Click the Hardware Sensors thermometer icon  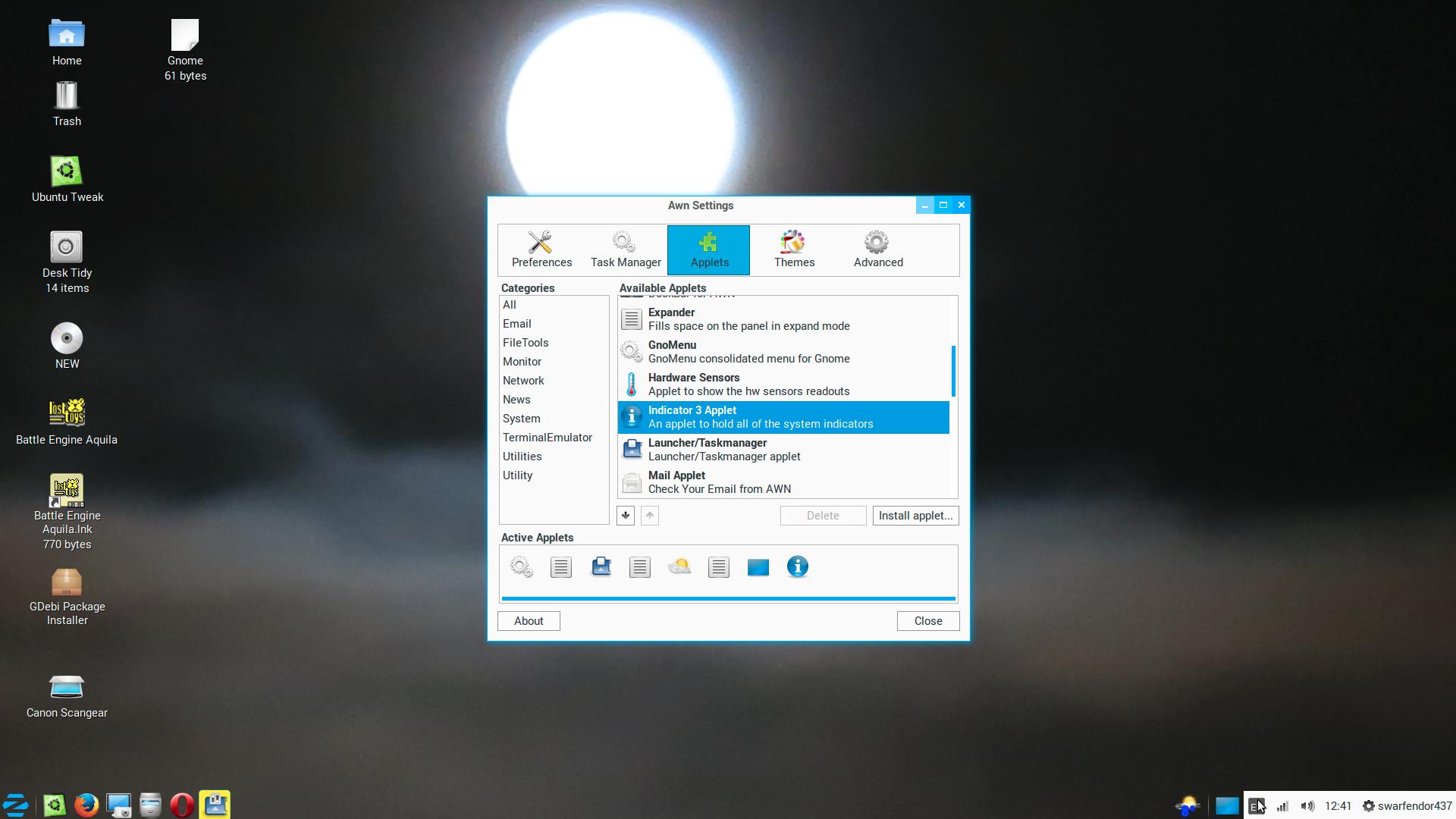(631, 384)
